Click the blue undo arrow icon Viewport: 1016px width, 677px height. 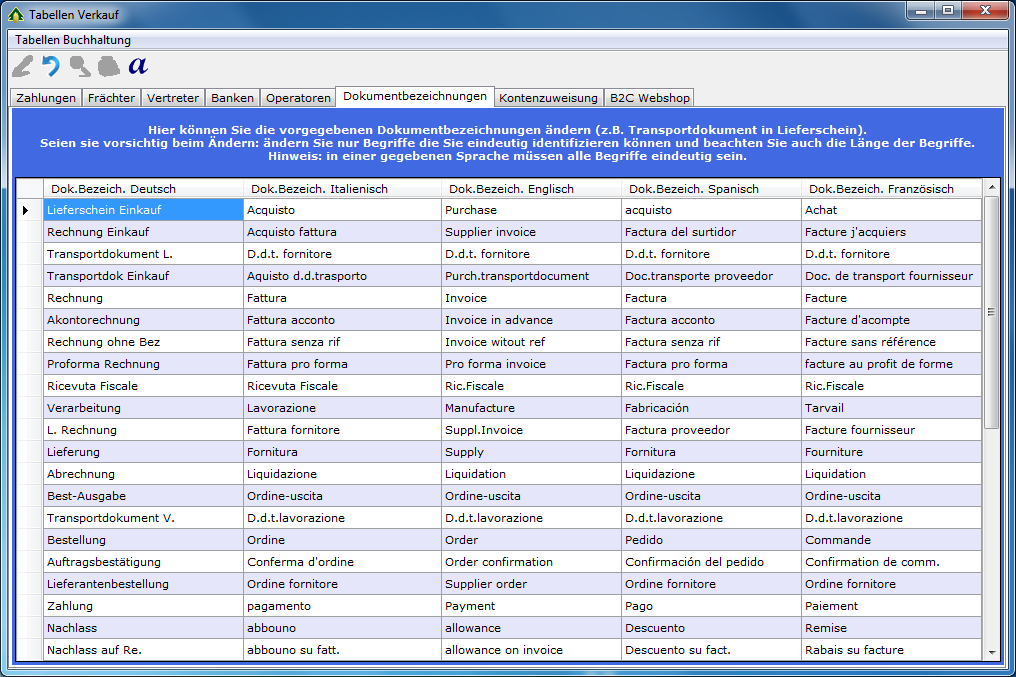(x=50, y=66)
